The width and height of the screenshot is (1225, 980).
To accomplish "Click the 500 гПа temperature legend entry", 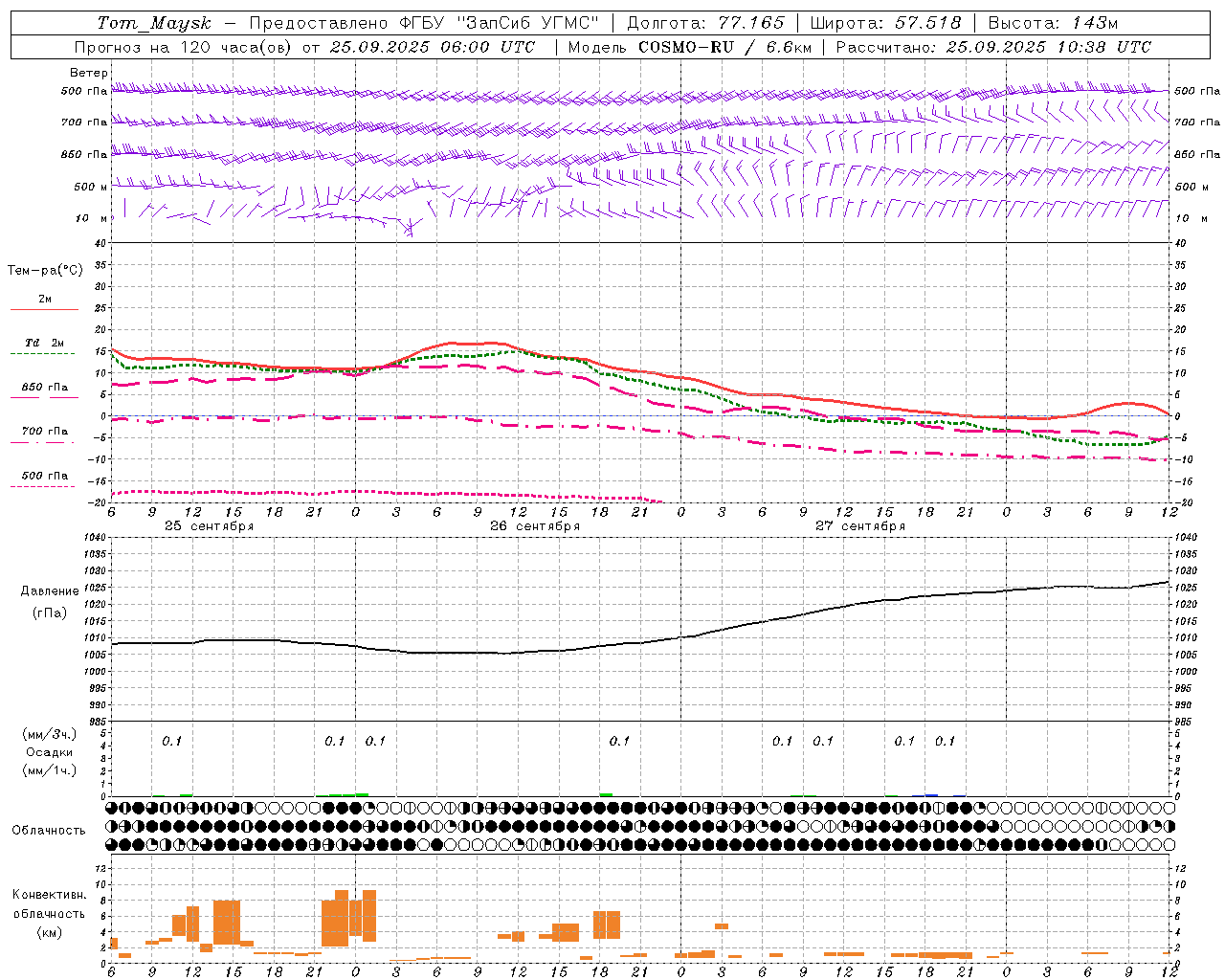I will point(45,476).
